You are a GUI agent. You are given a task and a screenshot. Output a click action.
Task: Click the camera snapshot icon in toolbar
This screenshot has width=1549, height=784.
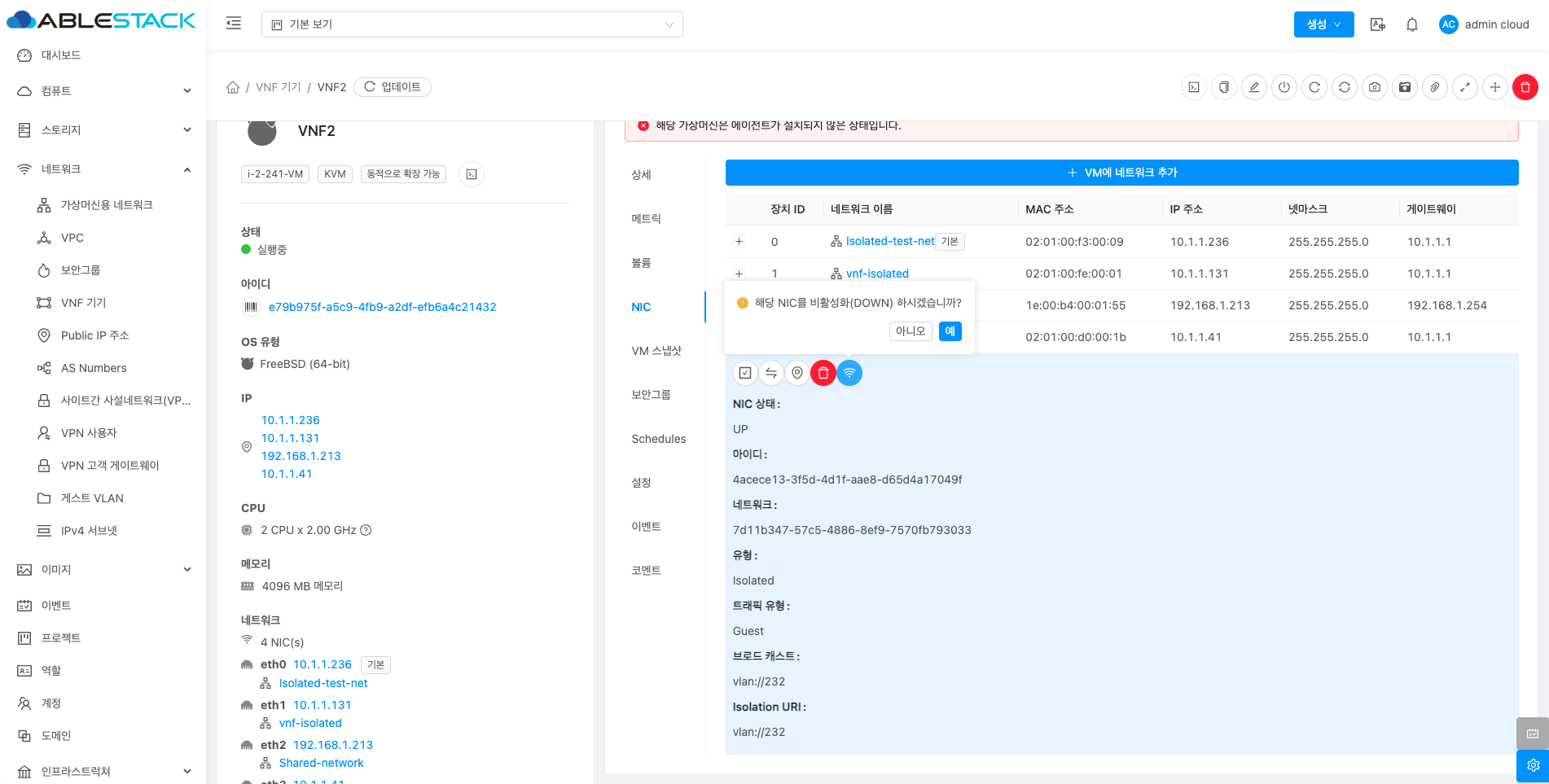tap(1375, 87)
